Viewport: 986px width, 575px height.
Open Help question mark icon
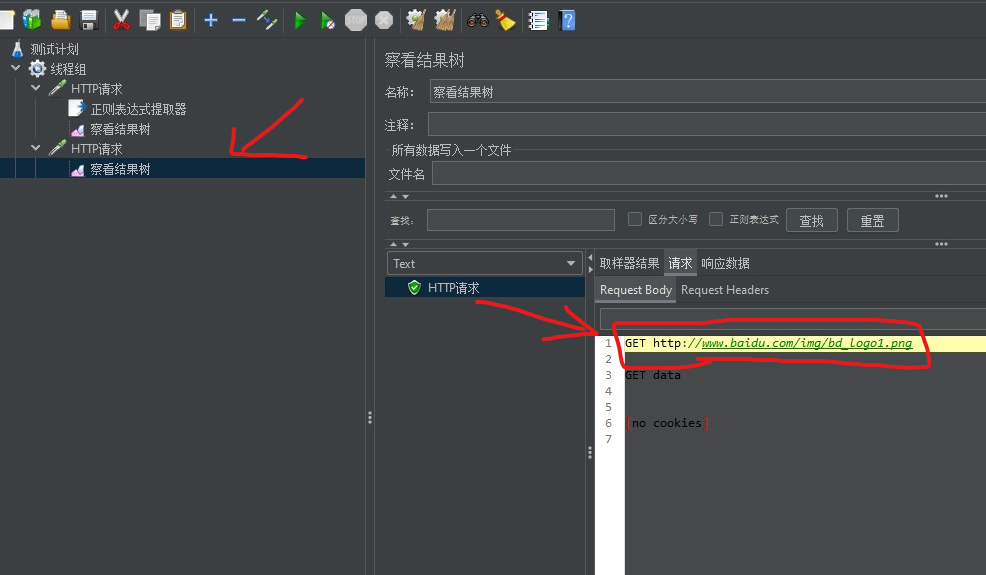coord(567,20)
